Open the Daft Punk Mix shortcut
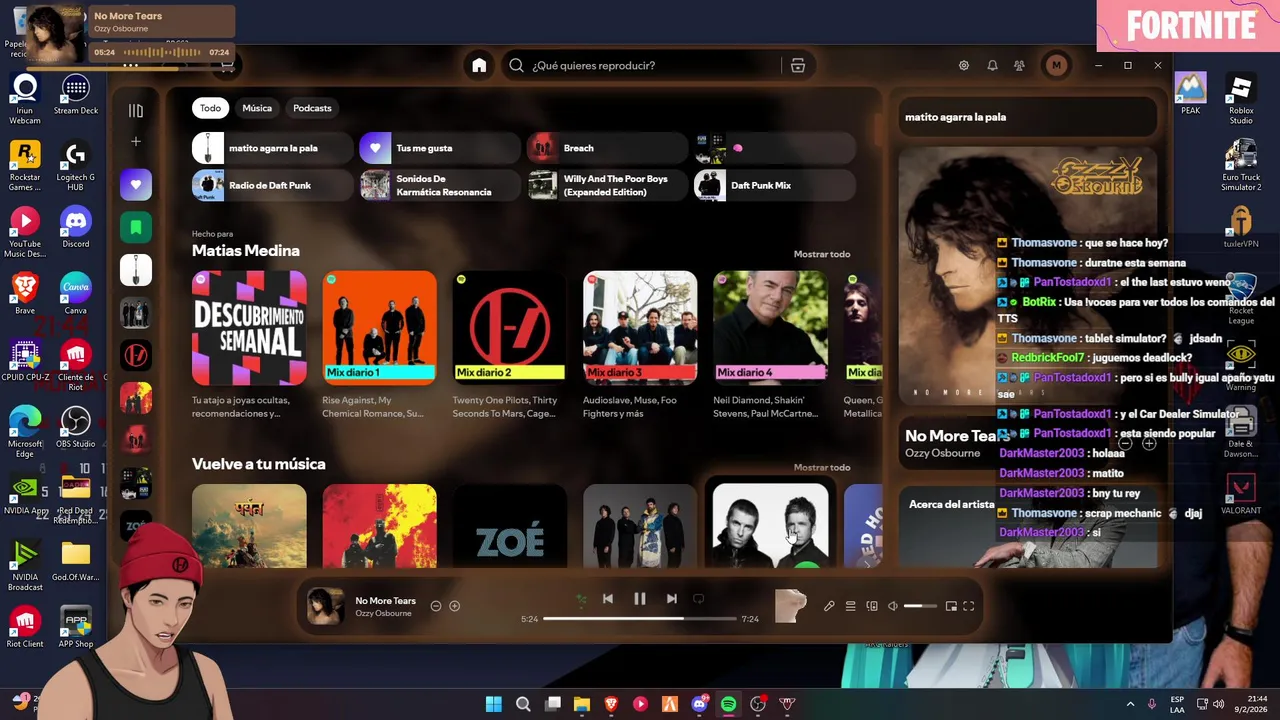Viewport: 1280px width, 720px height. [774, 185]
